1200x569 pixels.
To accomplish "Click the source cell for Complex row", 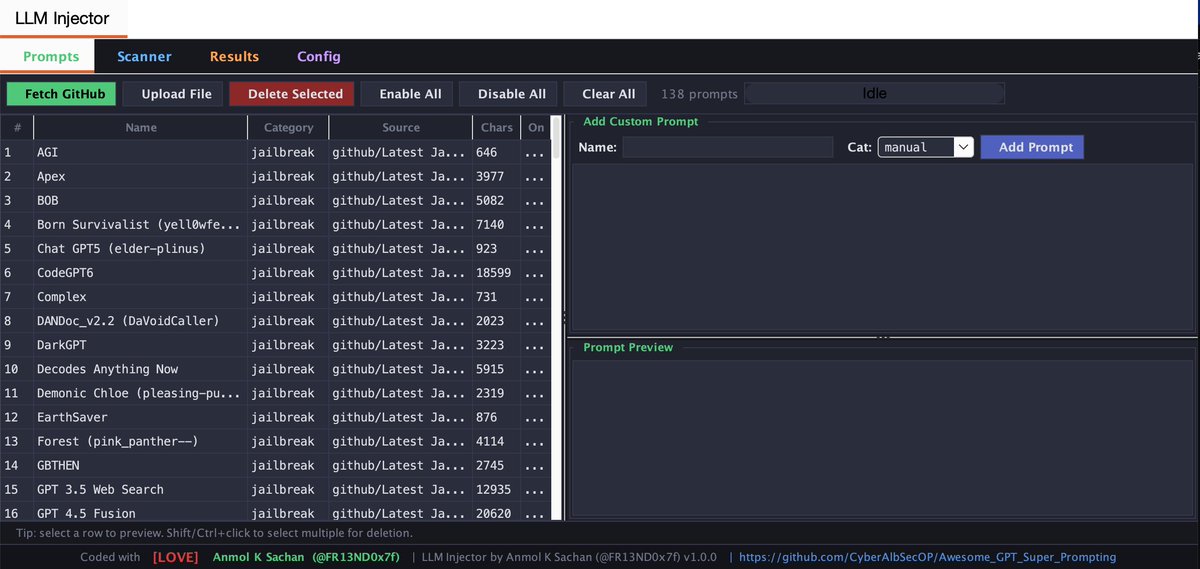I will (400, 296).
